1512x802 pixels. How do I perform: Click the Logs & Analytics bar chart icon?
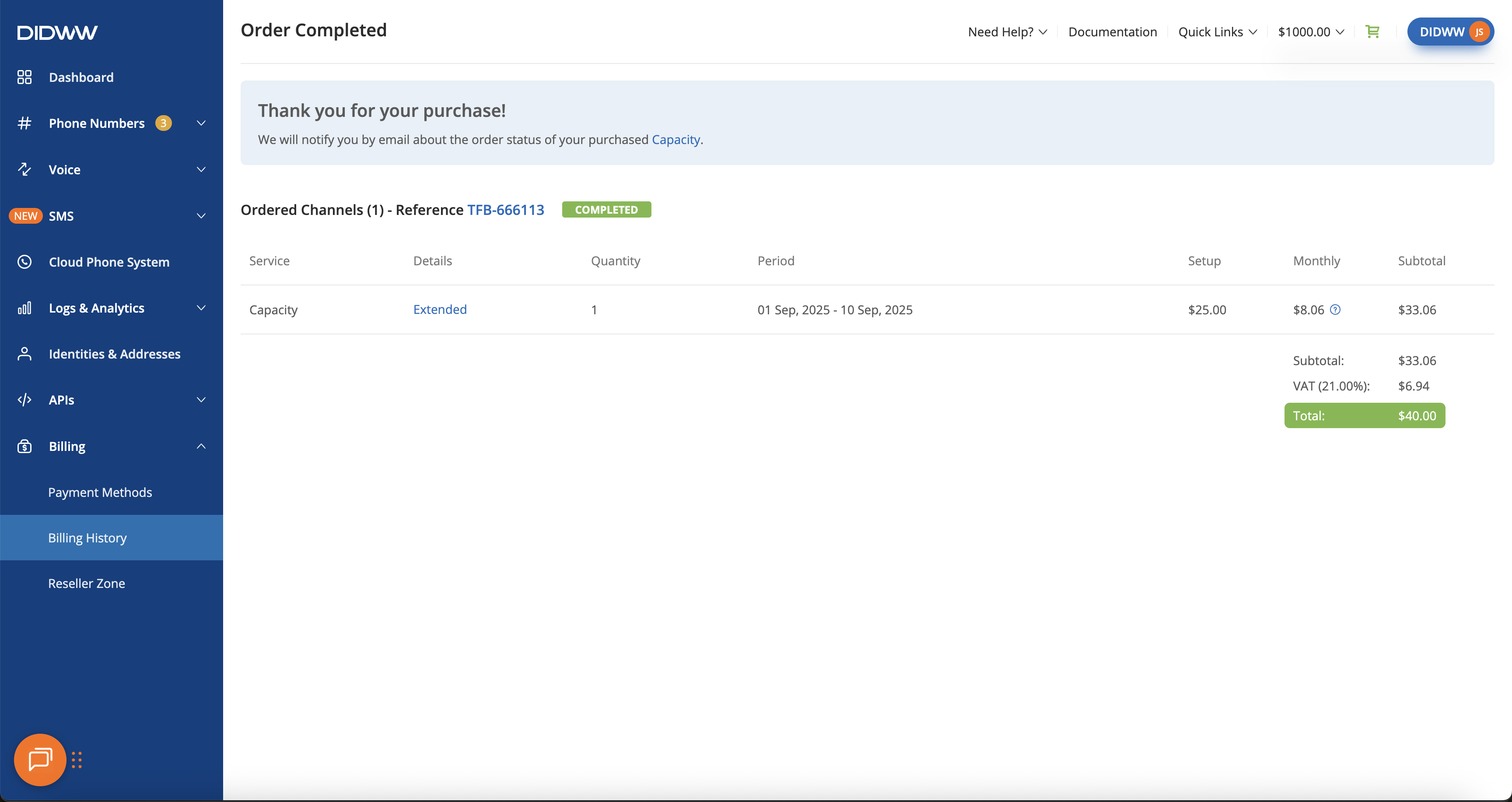click(x=24, y=308)
